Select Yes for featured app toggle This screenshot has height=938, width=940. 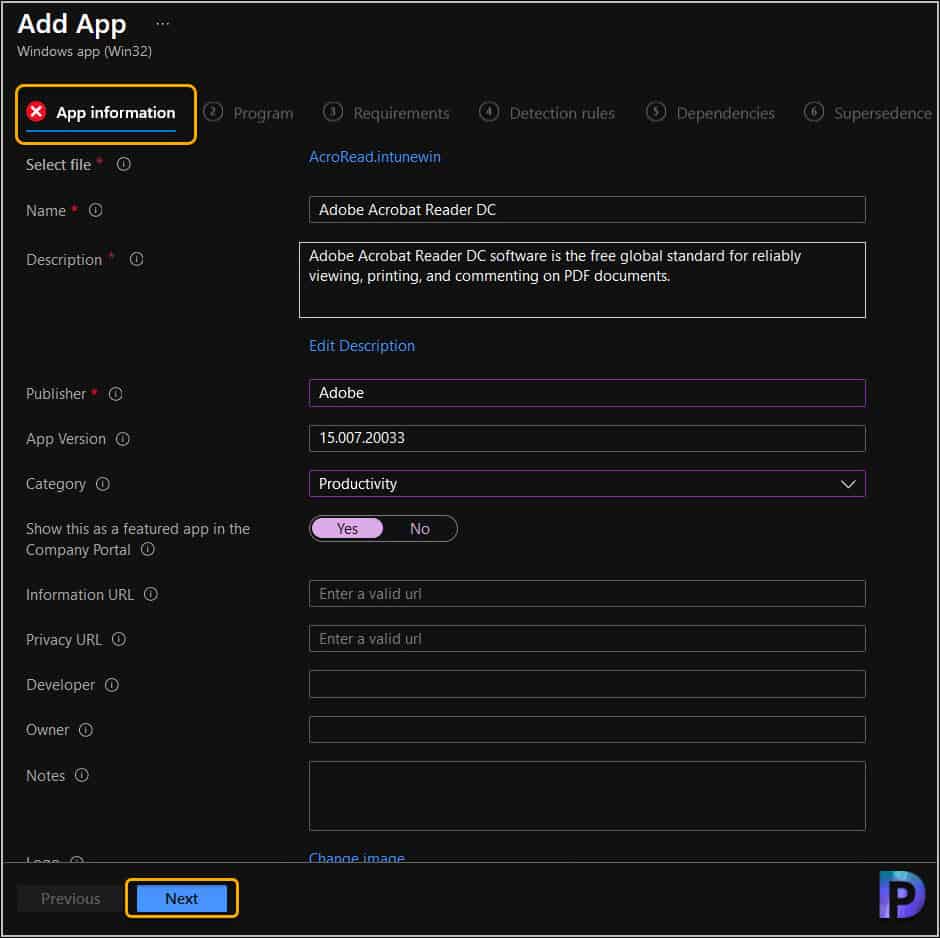point(347,529)
